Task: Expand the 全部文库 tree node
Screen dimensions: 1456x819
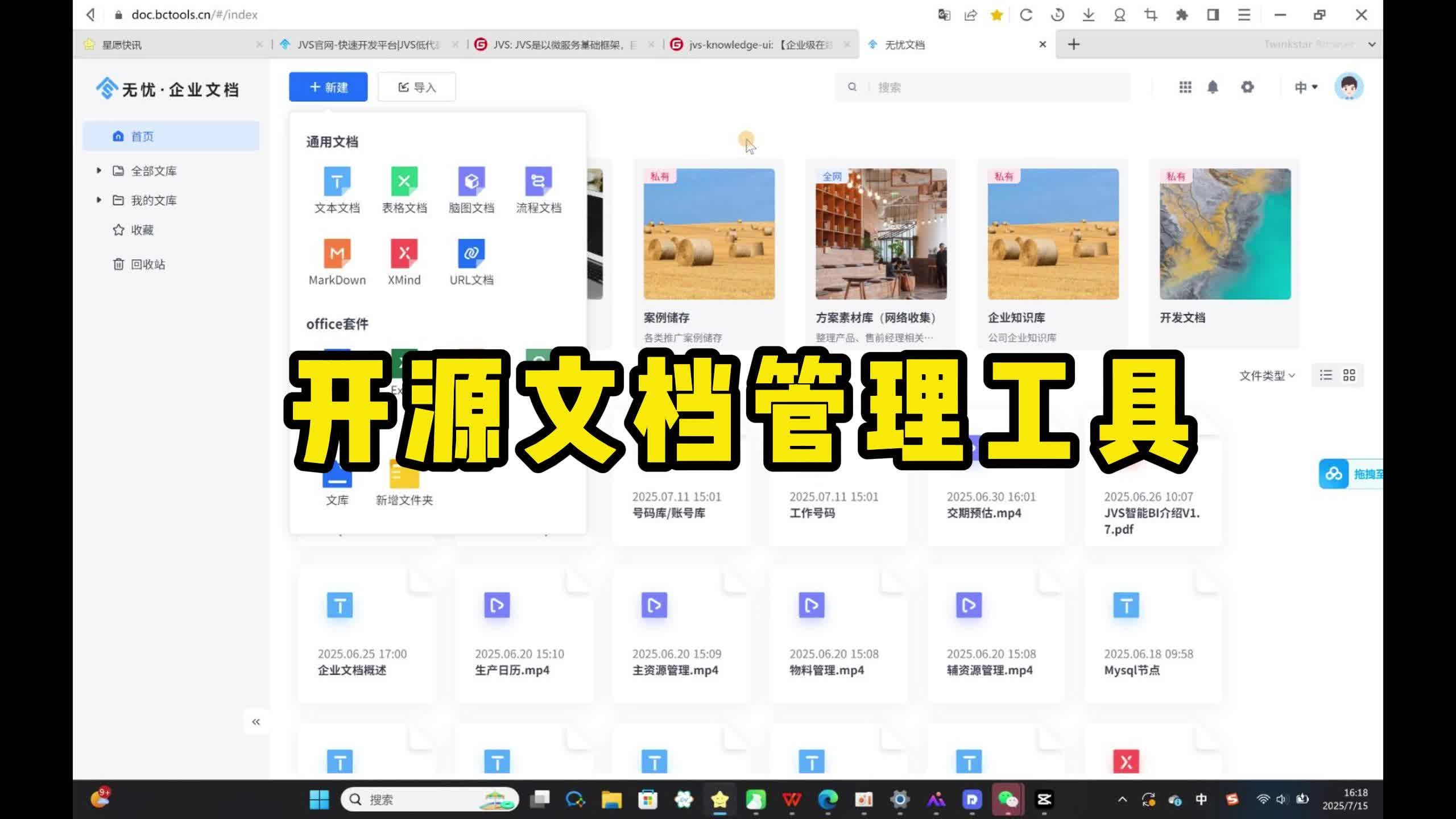Action: (99, 171)
